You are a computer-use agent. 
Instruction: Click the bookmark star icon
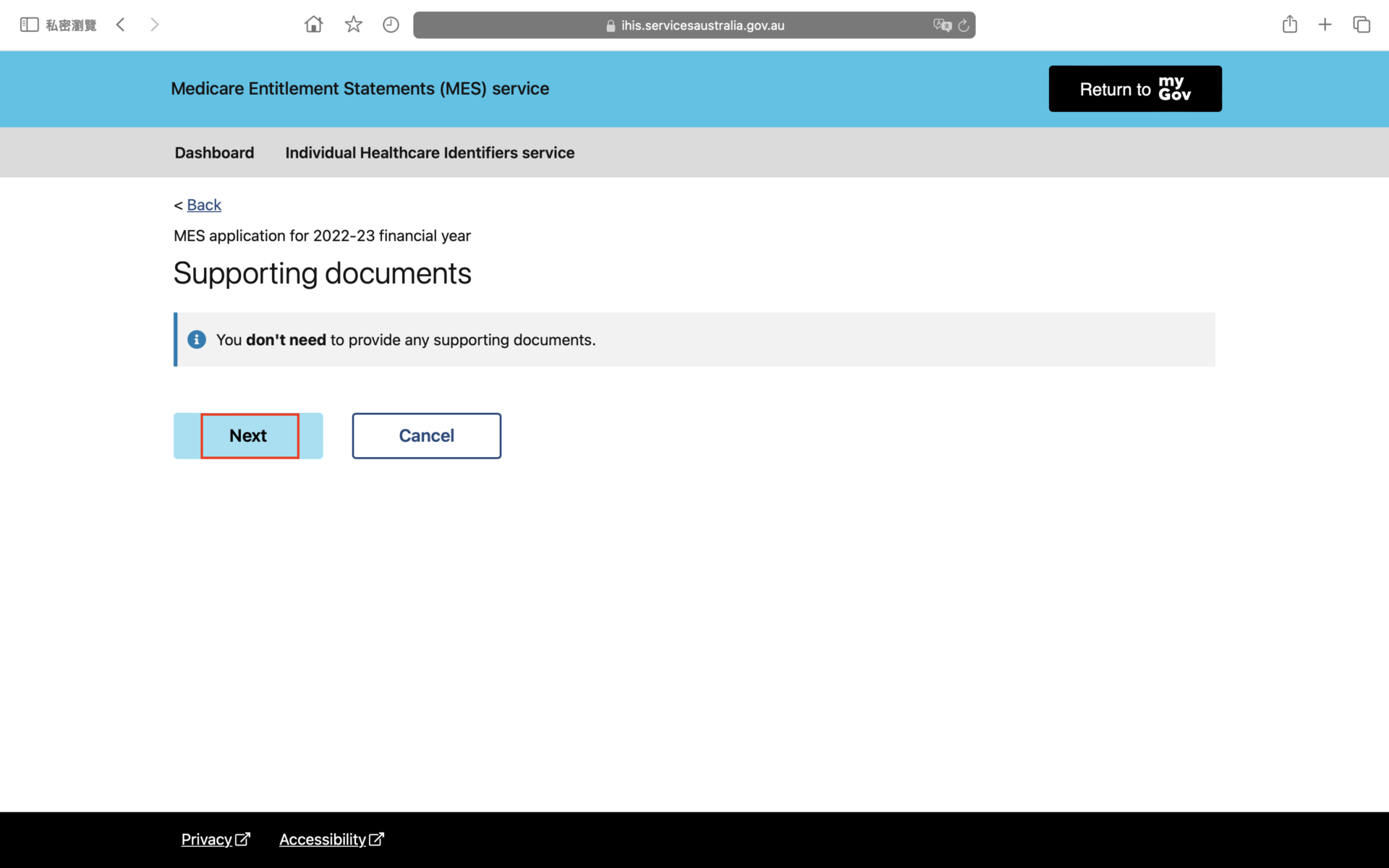(353, 25)
